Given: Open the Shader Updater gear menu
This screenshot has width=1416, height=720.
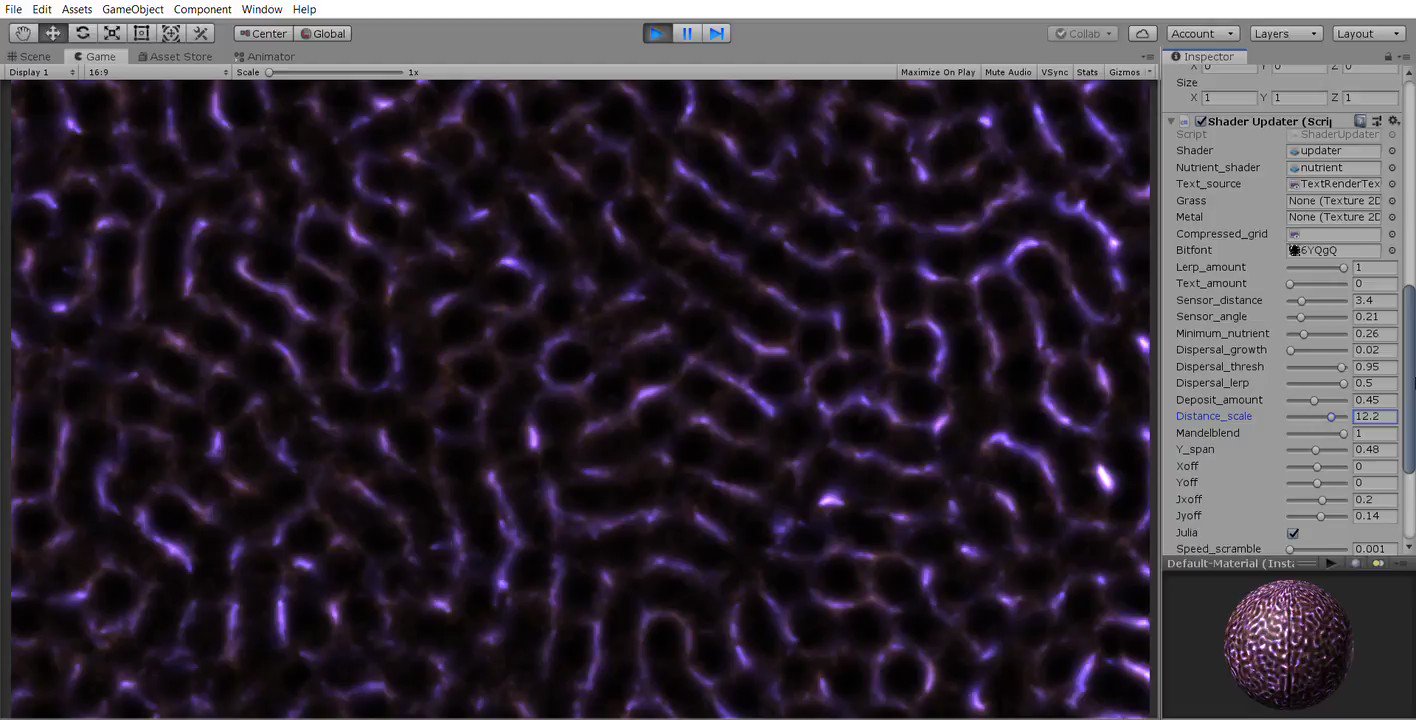Looking at the screenshot, I should tap(1393, 120).
